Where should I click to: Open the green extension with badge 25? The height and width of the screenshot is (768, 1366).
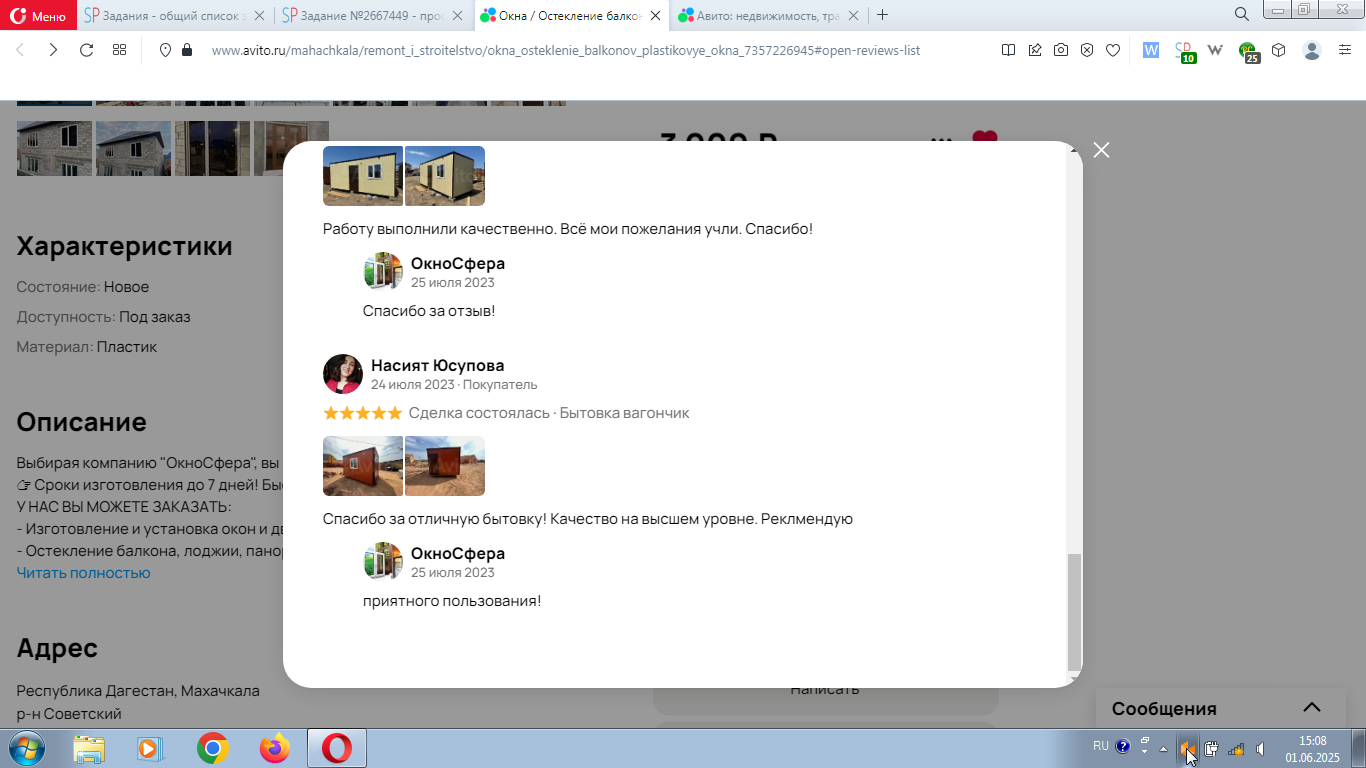[1249, 52]
